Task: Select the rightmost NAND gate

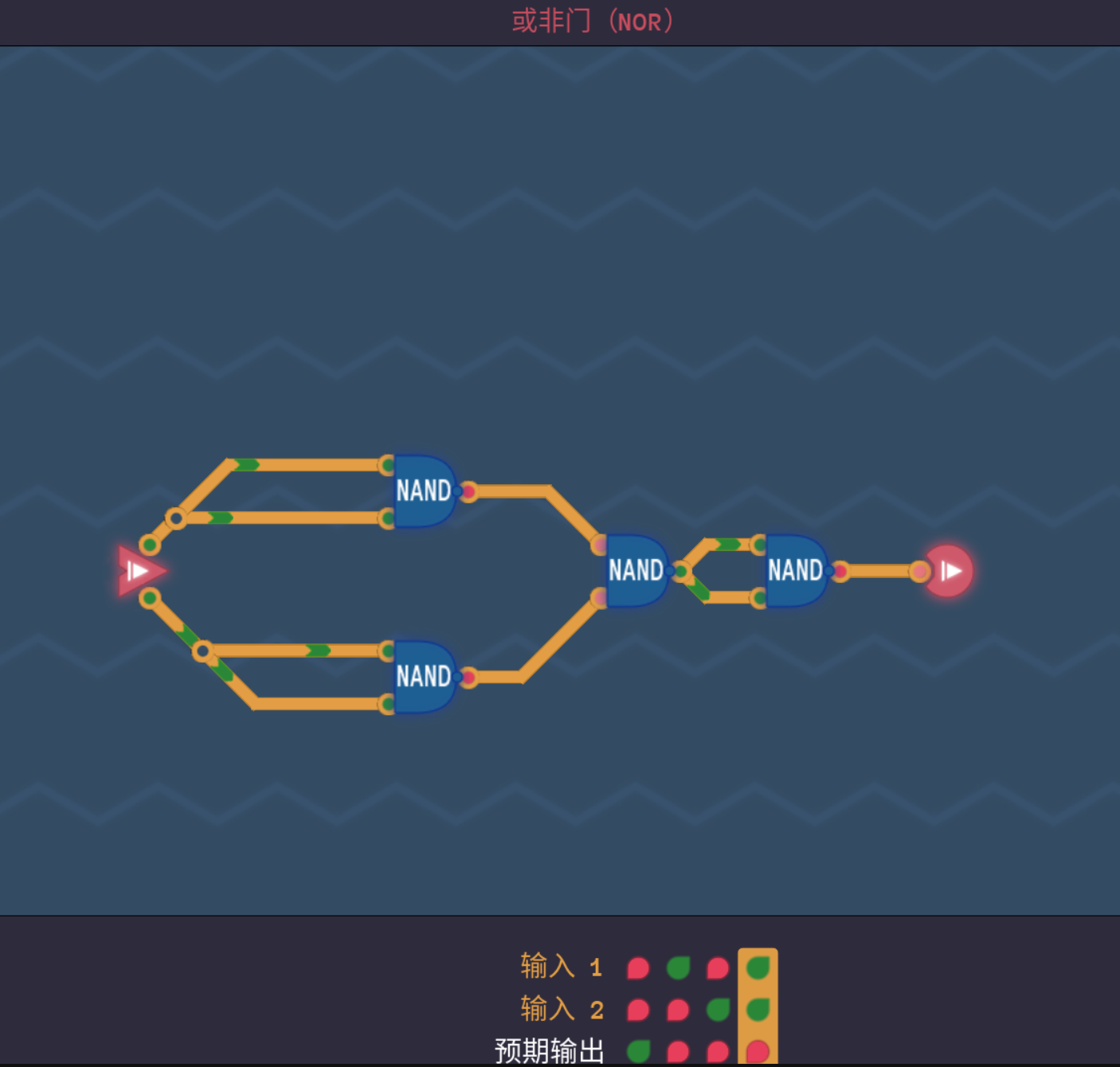Action: (795, 570)
